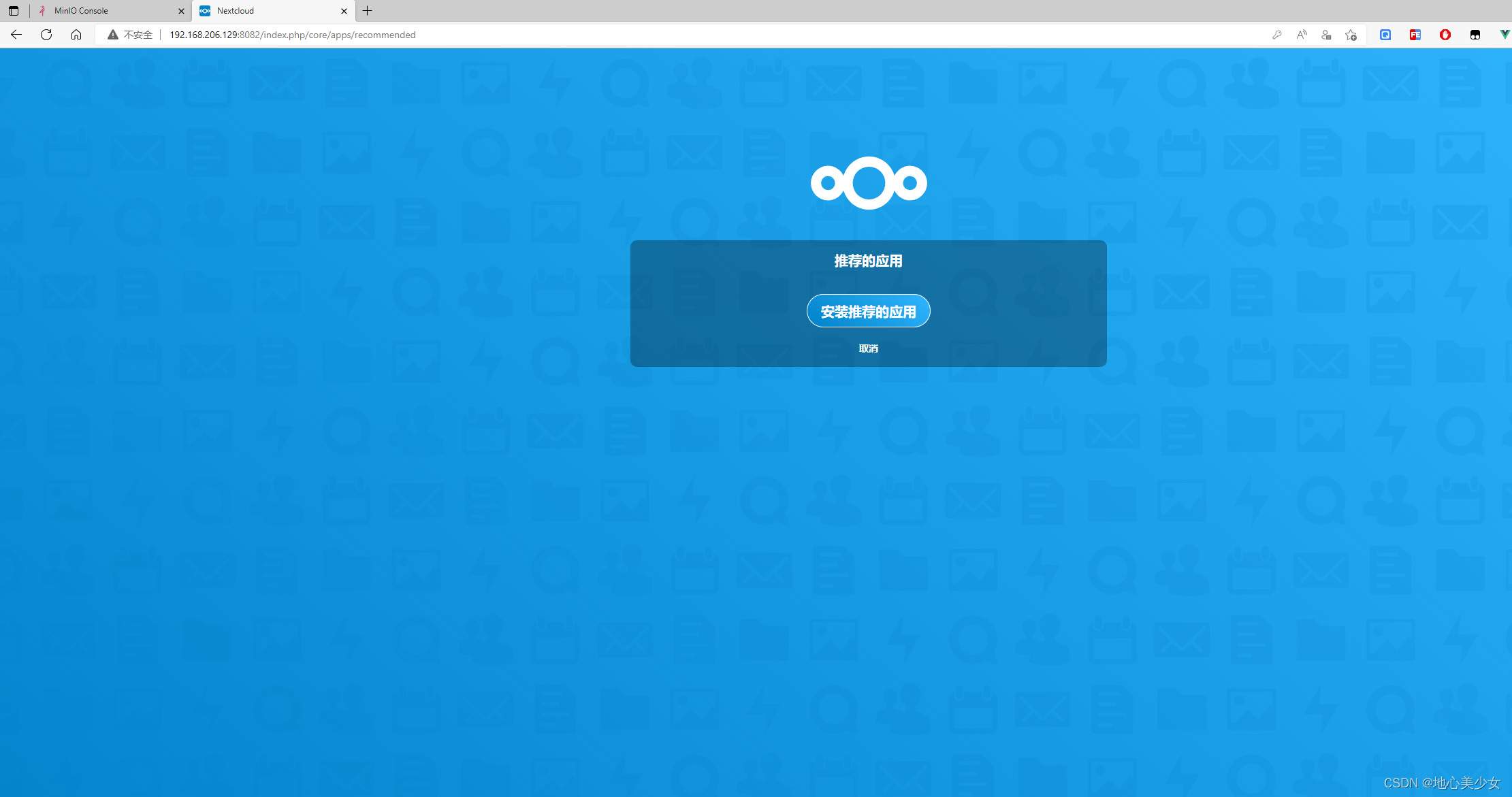The width and height of the screenshot is (1512, 797).
Task: Click the saved passwords key icon
Action: (1276, 35)
